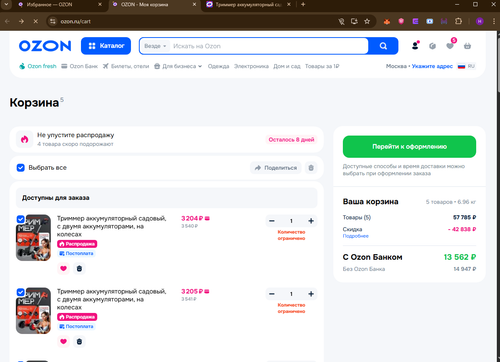500x362 pixels.
Task: Remove the 3204 ₽ trimmer with trash icon
Action: coord(79,268)
